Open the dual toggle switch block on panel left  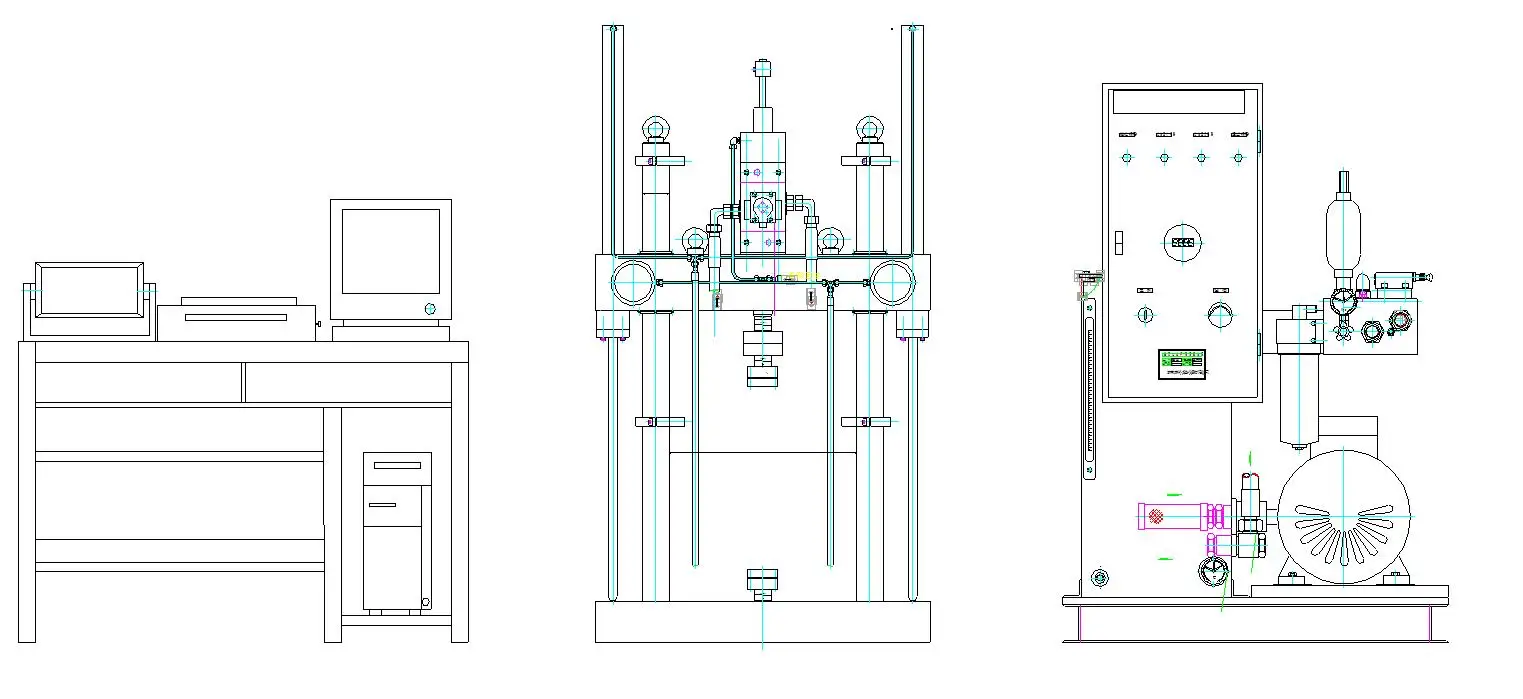pos(1118,241)
